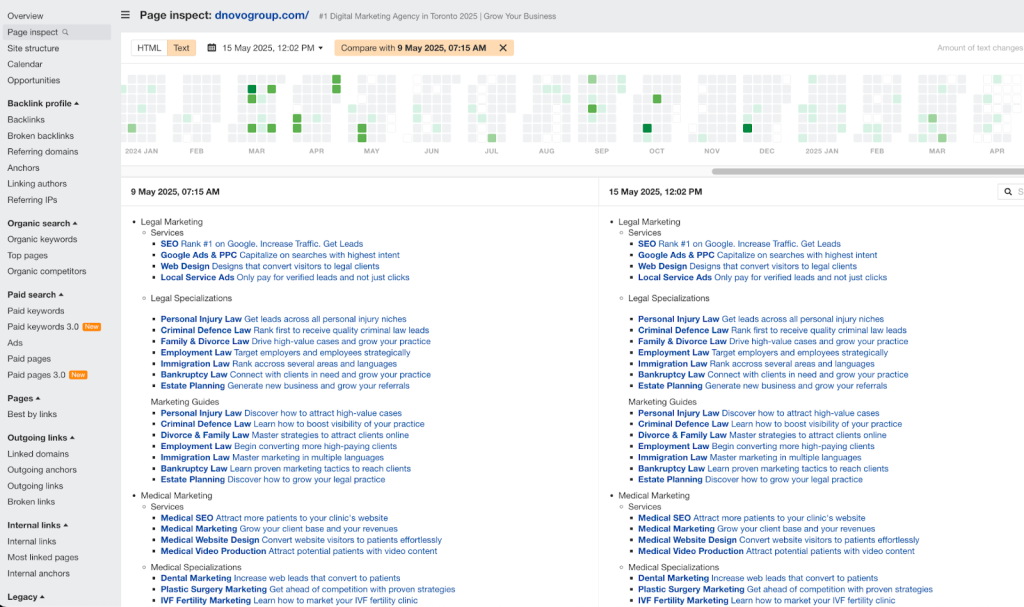Click the calendar icon beside the date selector
Image resolution: width=1024 pixels, height=607 pixels.
(210, 47)
